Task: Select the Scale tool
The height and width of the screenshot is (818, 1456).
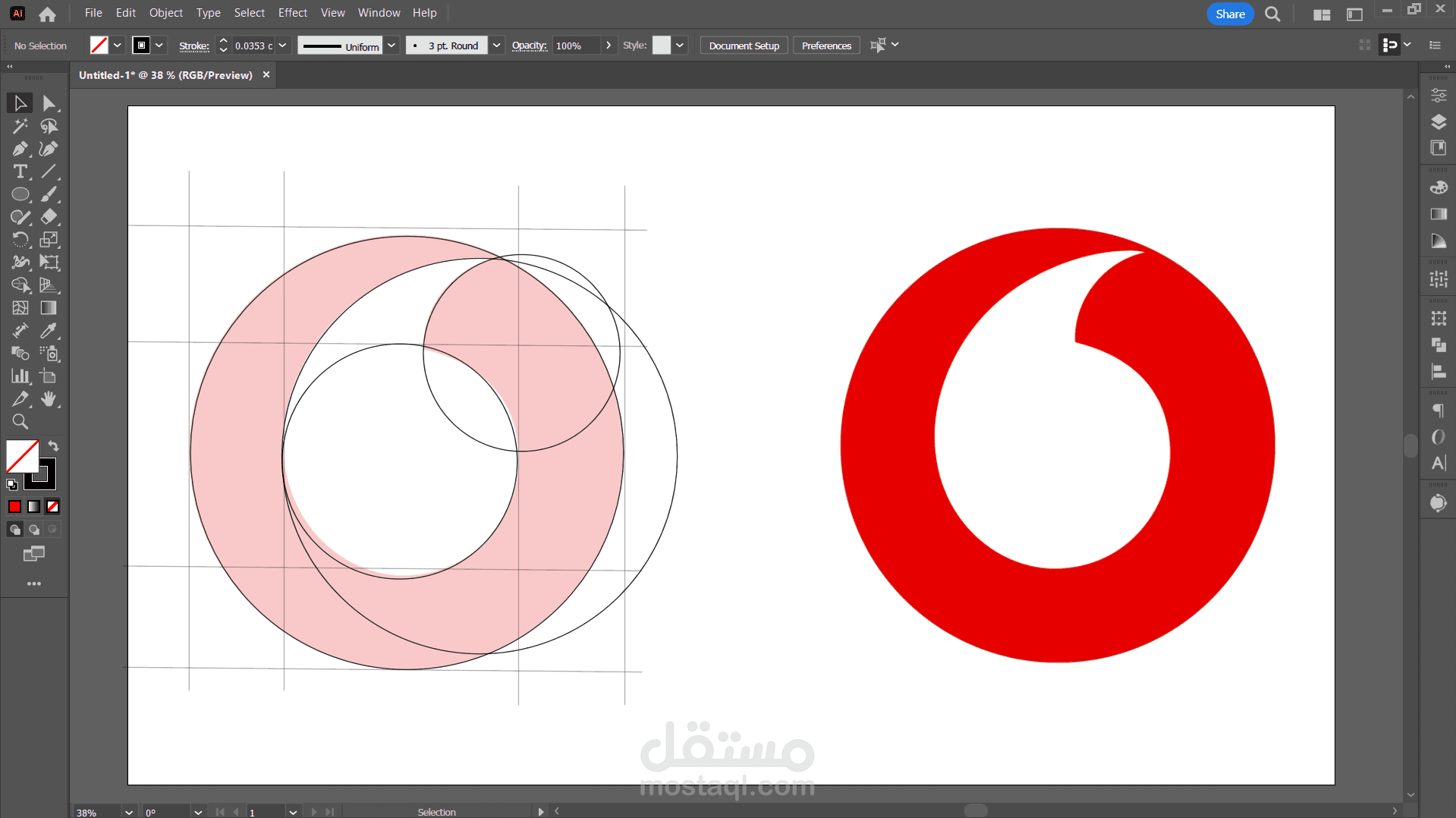Action: 49,240
